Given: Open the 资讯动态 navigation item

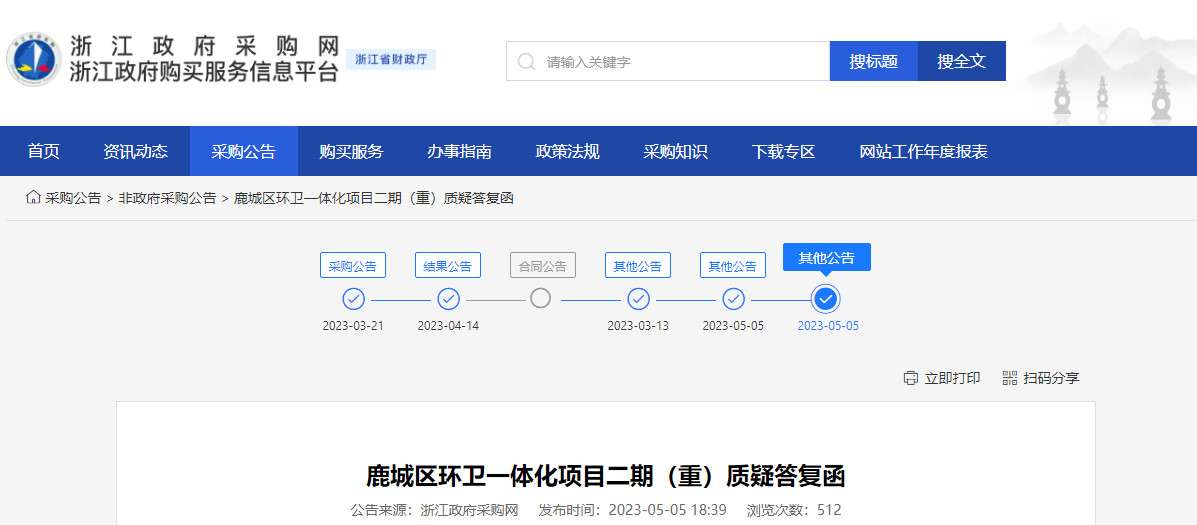Looking at the screenshot, I should [135, 151].
